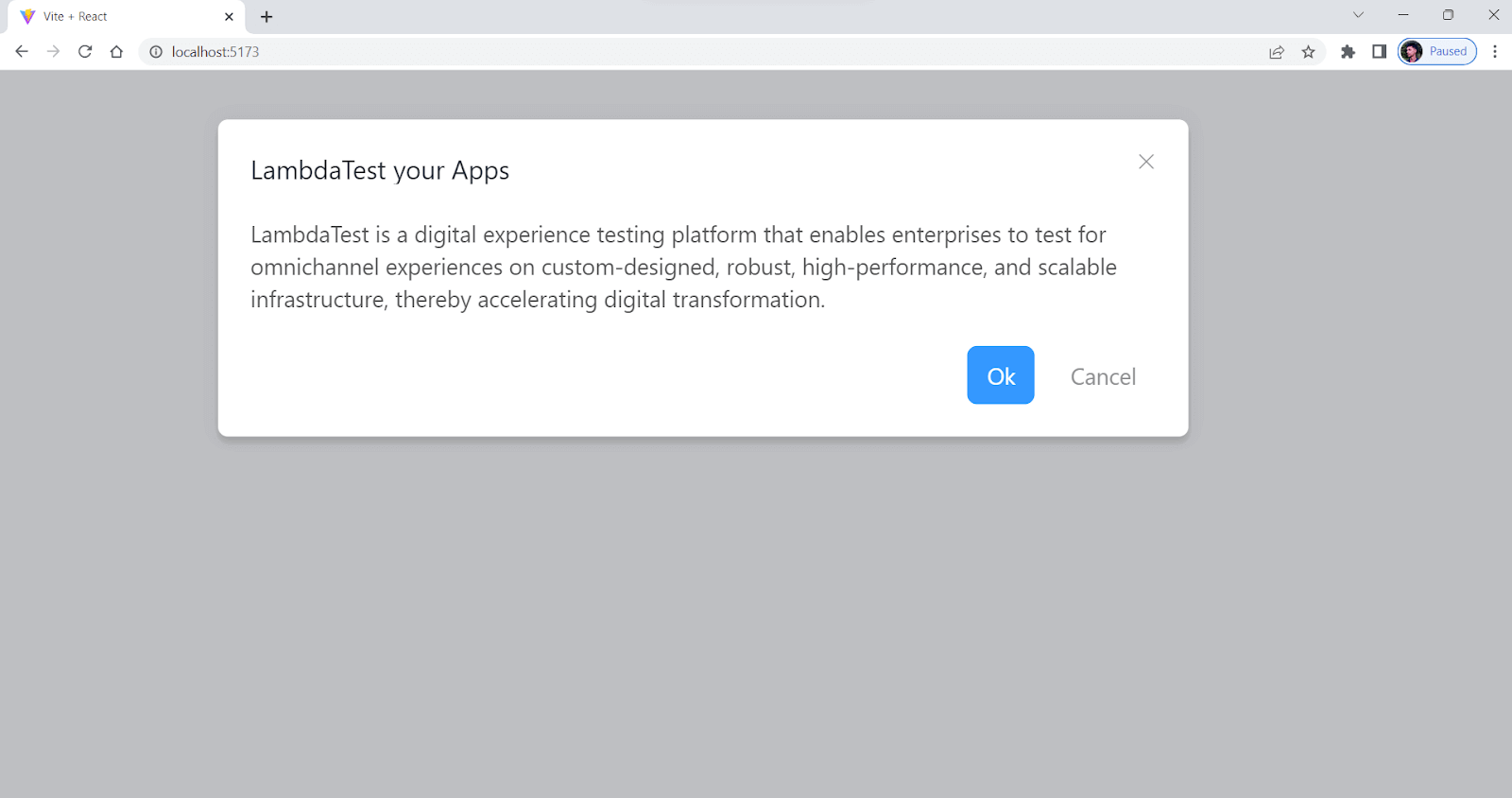Open a new browser tab
Image resolution: width=1512 pixels, height=798 pixels.
(266, 17)
